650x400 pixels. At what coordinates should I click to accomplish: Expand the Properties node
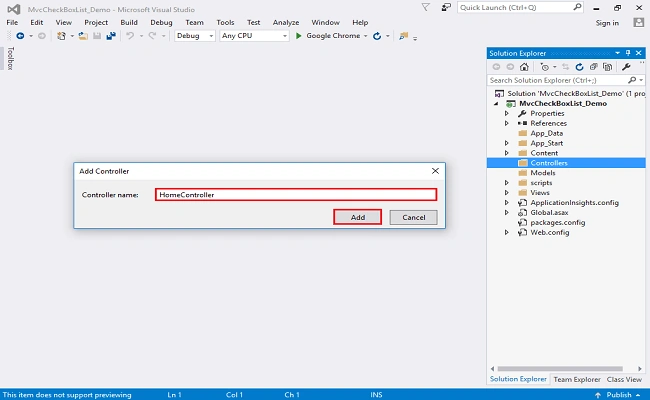[x=507, y=113]
